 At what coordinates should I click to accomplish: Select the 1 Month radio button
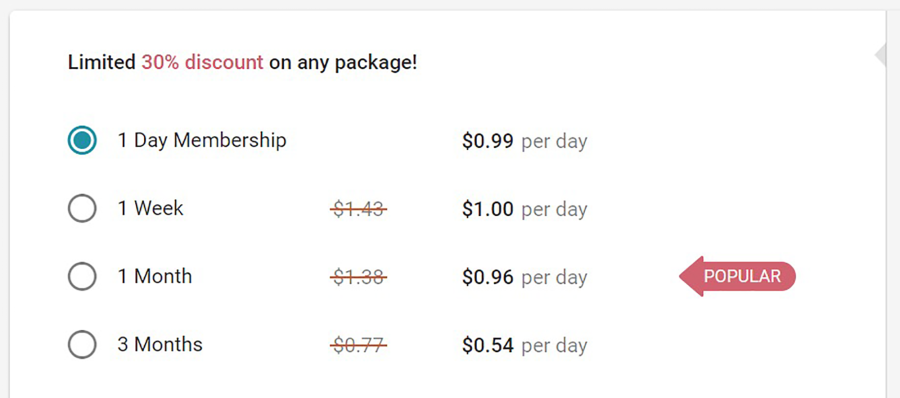[82, 276]
